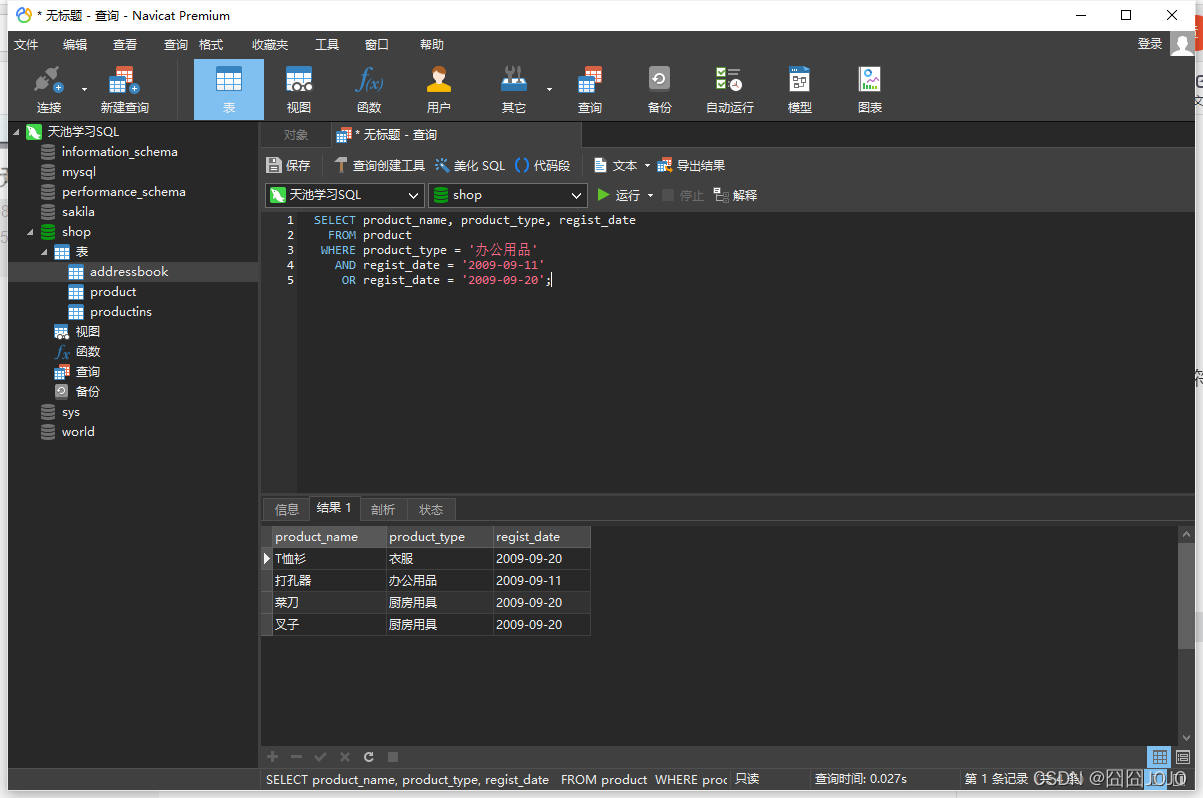Image resolution: width=1203 pixels, height=798 pixels.
Task: Select sakila database in tree
Action: 78,212
